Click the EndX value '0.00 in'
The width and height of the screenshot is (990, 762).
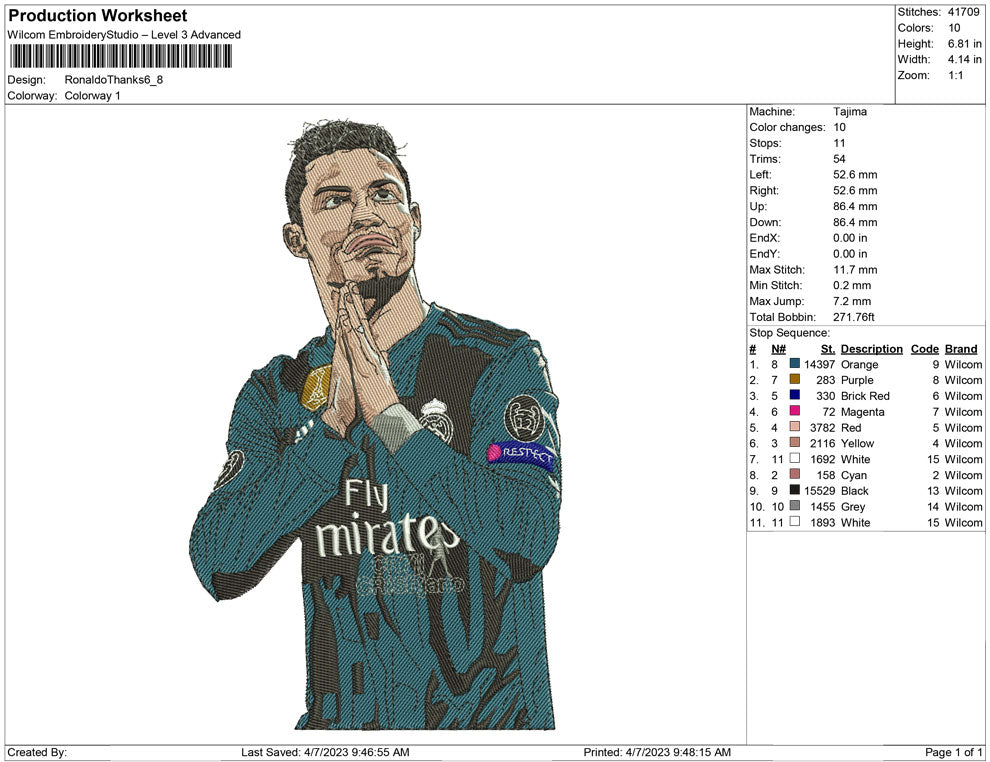(850, 237)
